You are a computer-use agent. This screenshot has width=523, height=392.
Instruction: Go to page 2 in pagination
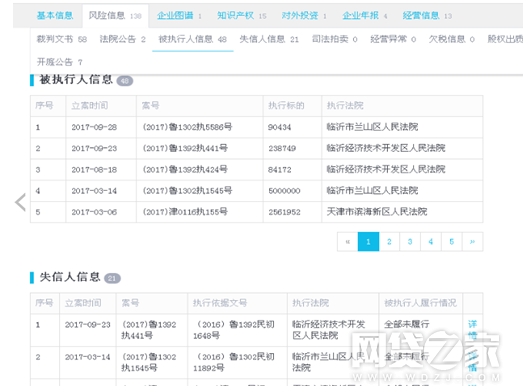[x=389, y=242]
